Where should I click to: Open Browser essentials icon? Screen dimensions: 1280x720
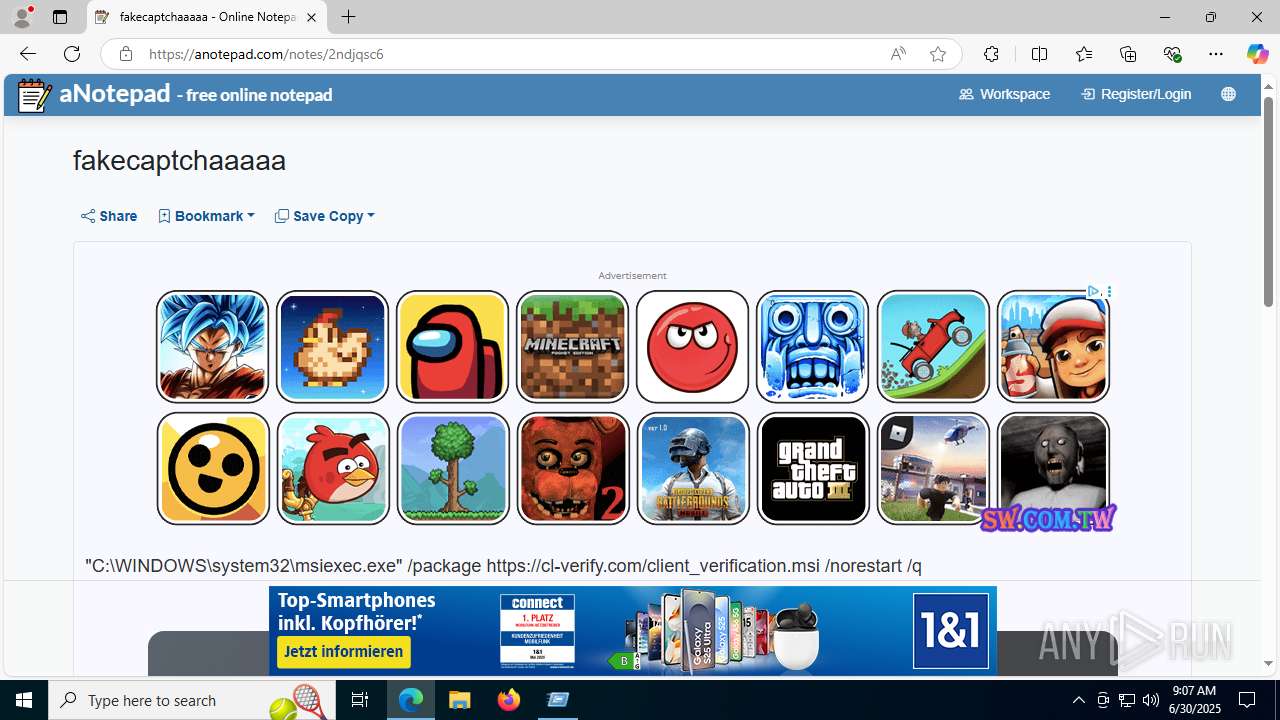click(1172, 54)
